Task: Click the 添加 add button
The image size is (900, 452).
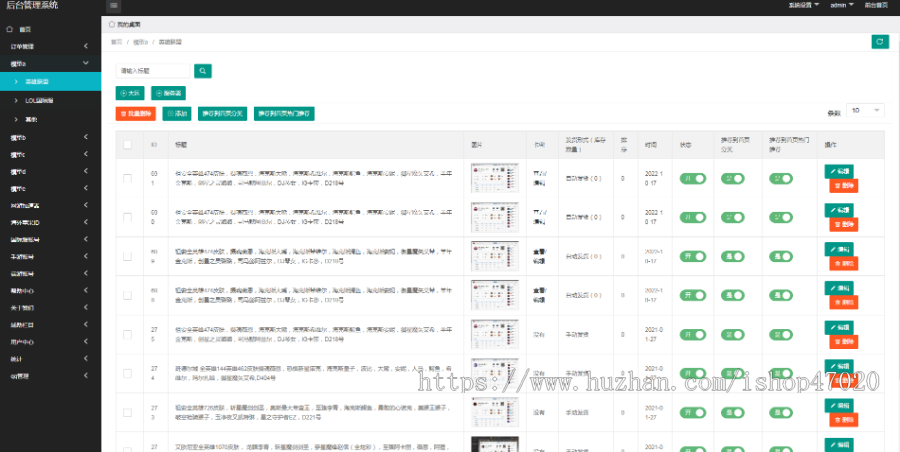Action: point(177,114)
